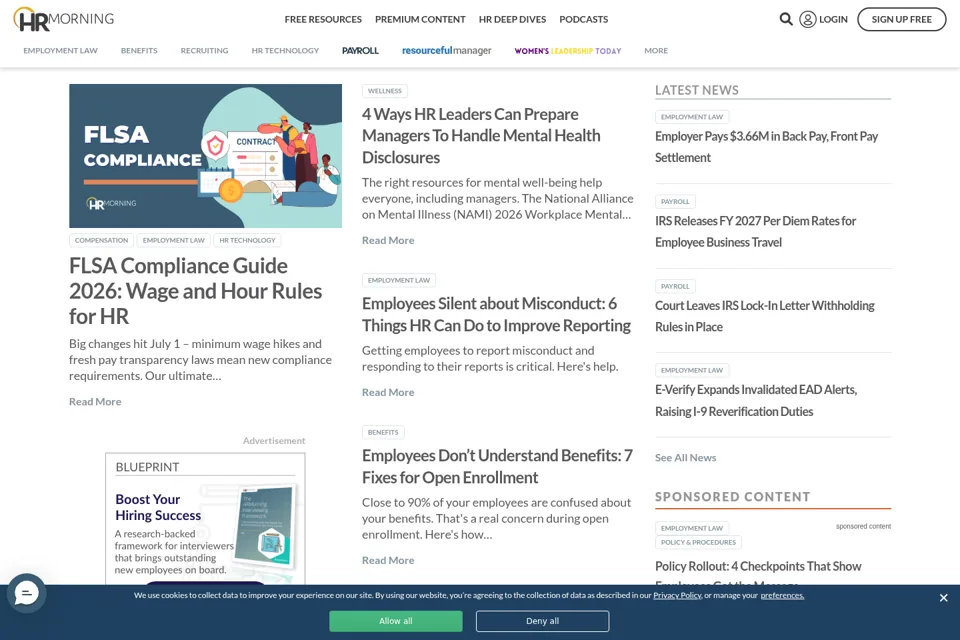The image size is (960, 640).
Task: Click Payroll tag above Lock-In Letter news
Action: pyautogui.click(x=675, y=286)
